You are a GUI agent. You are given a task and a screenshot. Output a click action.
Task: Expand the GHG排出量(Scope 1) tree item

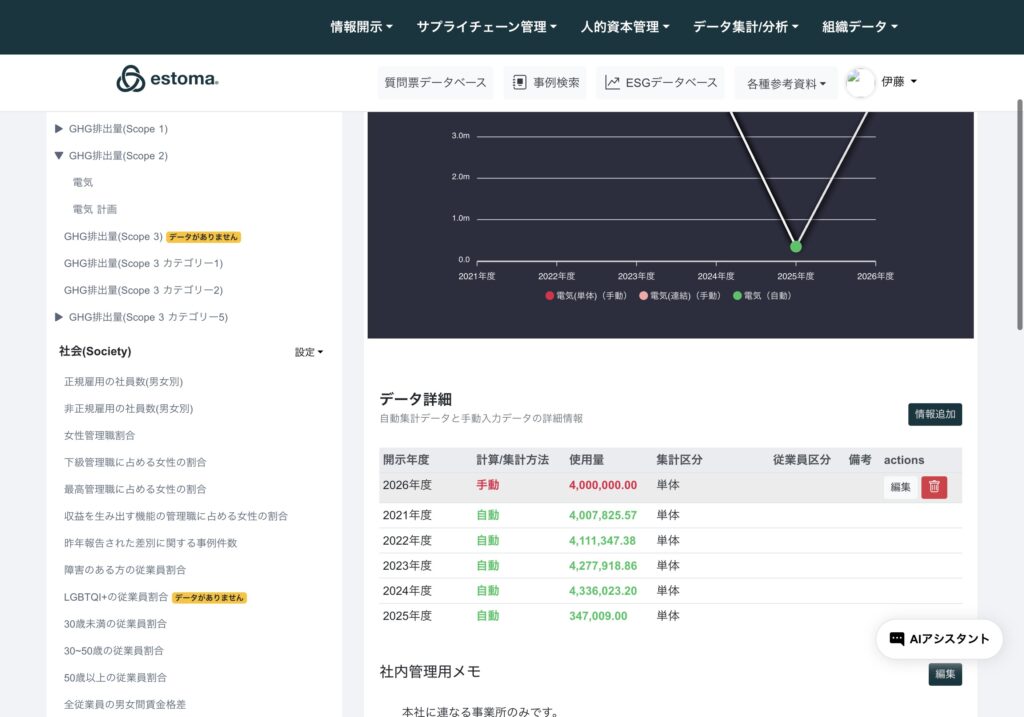(x=59, y=129)
